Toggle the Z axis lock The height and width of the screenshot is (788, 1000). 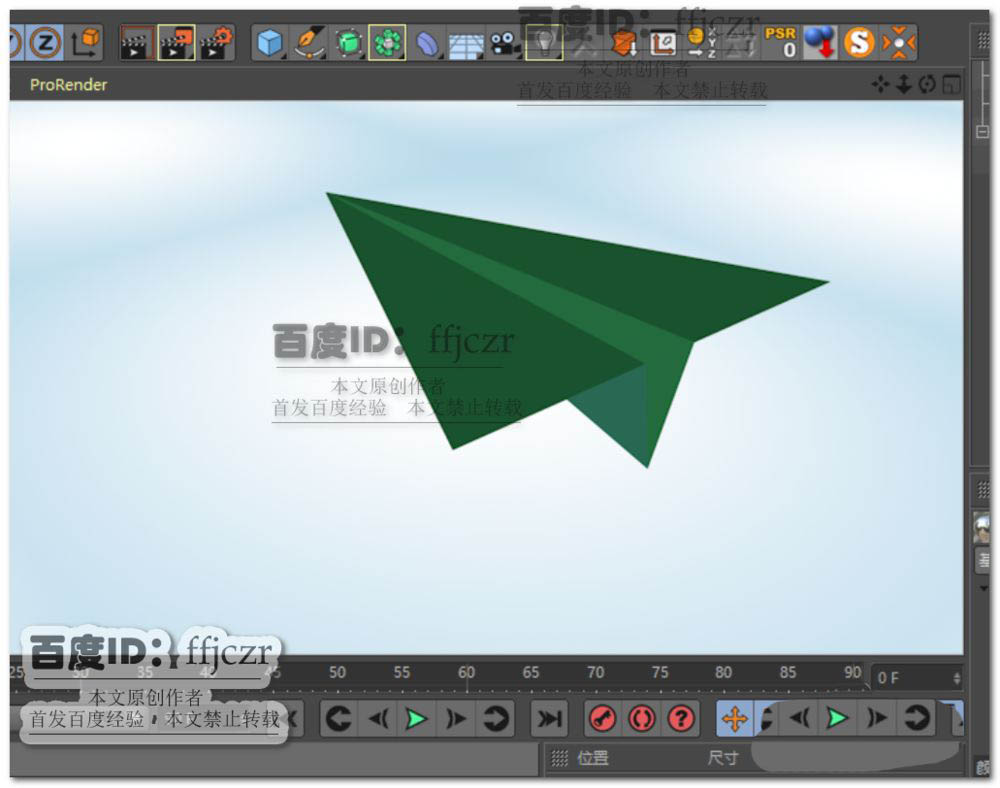[x=45, y=43]
